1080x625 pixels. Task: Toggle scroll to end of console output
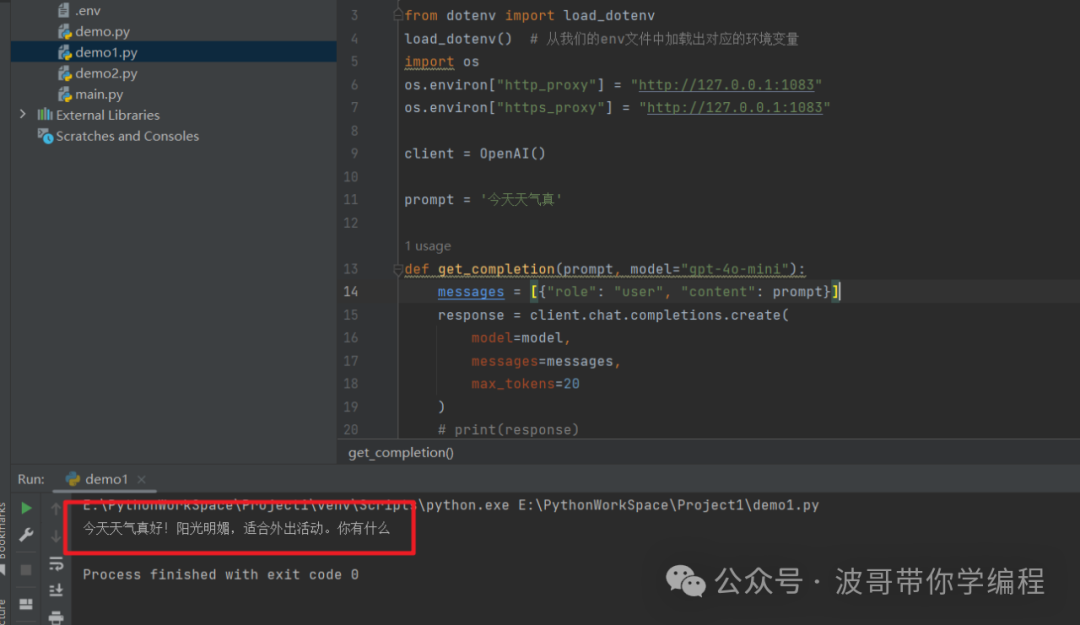point(56,591)
